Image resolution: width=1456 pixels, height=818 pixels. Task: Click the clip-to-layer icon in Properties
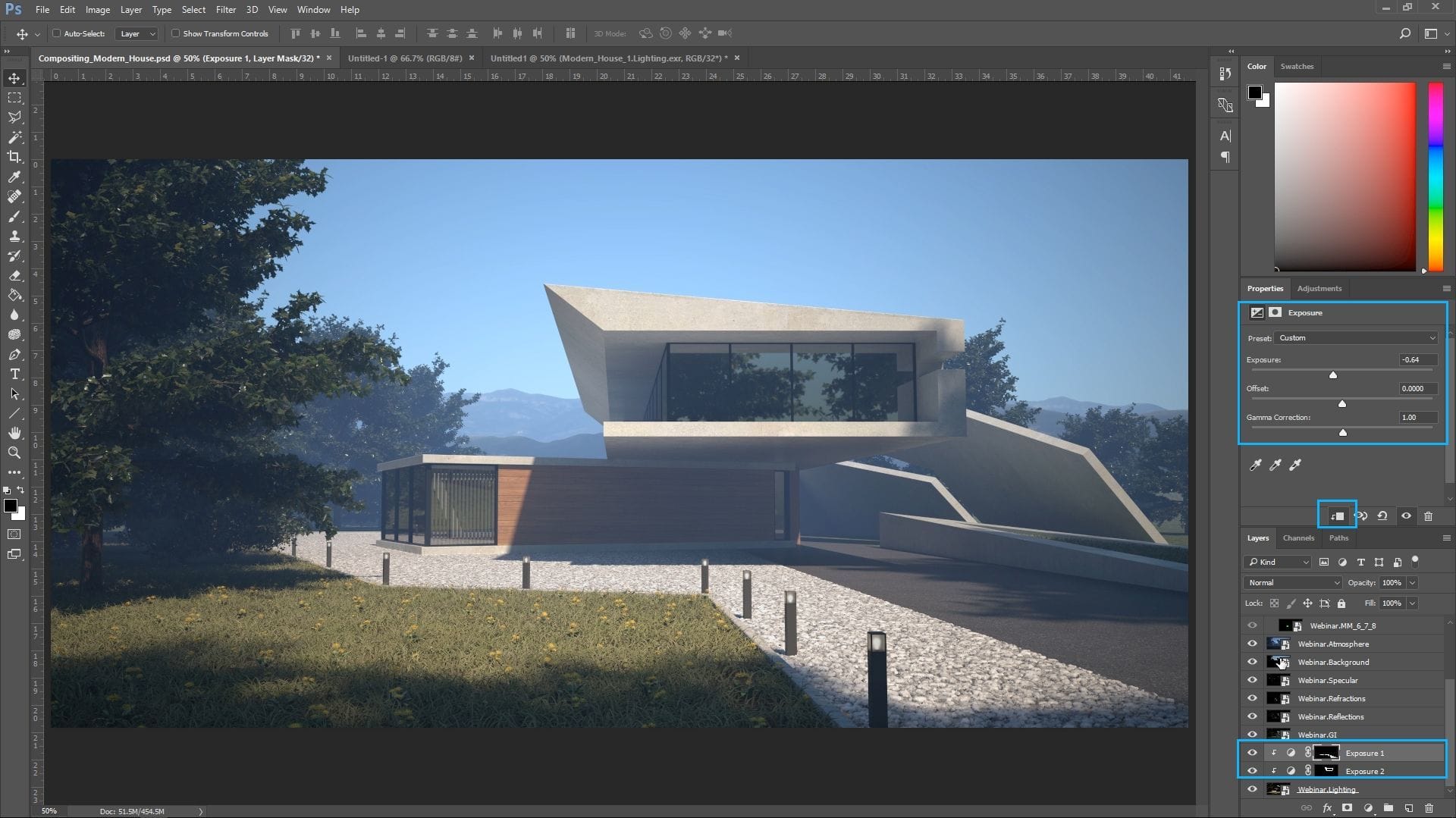click(x=1337, y=516)
